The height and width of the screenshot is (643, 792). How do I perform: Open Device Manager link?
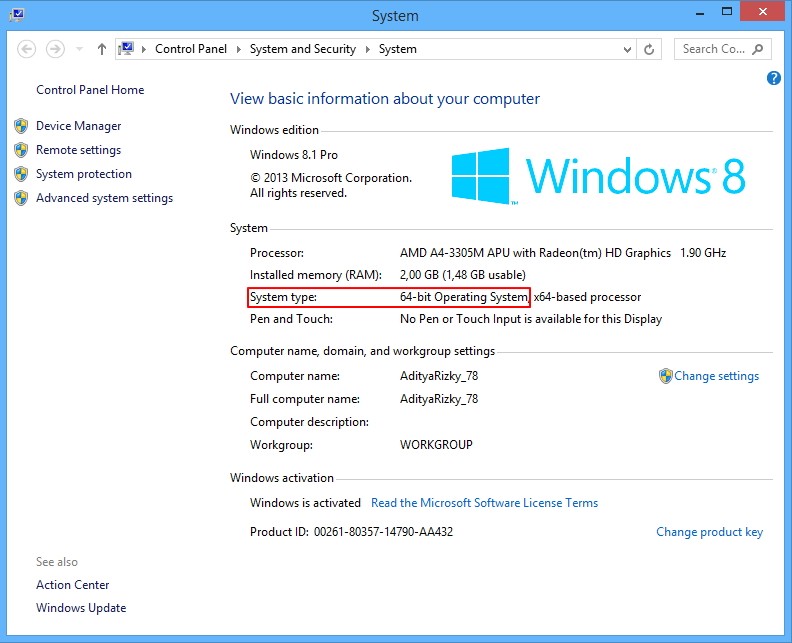point(79,126)
